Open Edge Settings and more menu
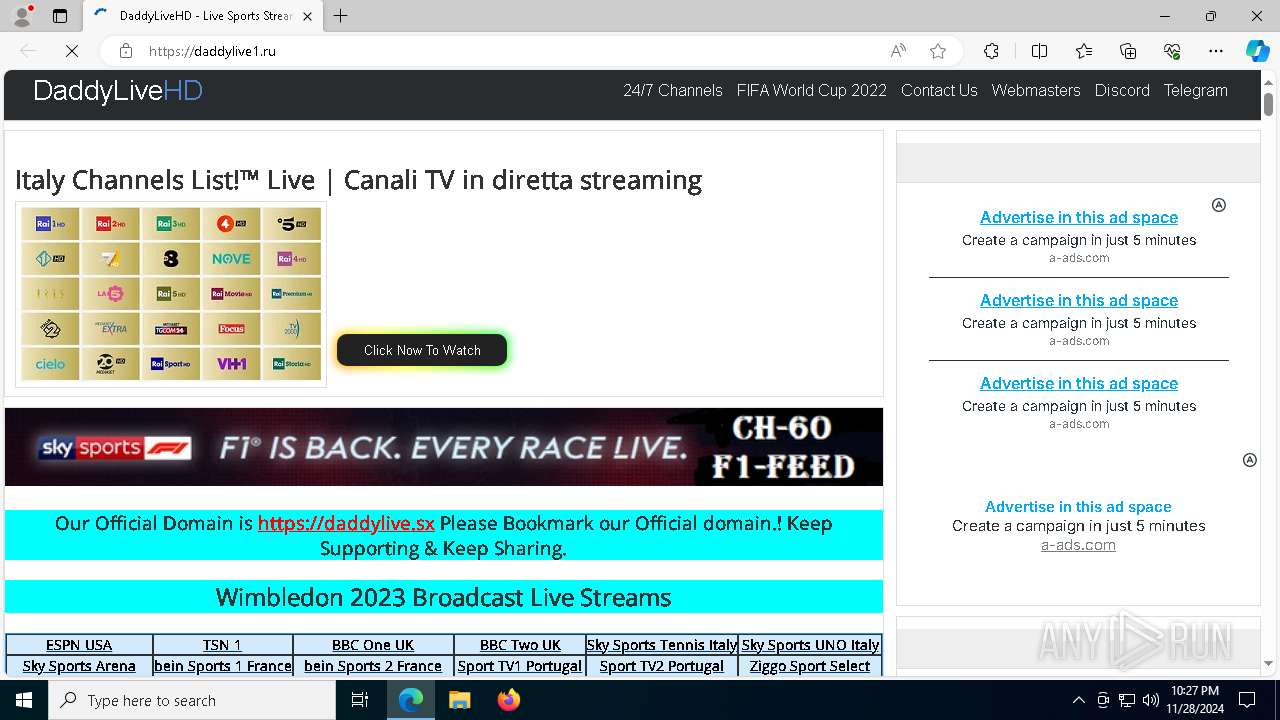Screen dimensions: 1280x720 (1216, 51)
